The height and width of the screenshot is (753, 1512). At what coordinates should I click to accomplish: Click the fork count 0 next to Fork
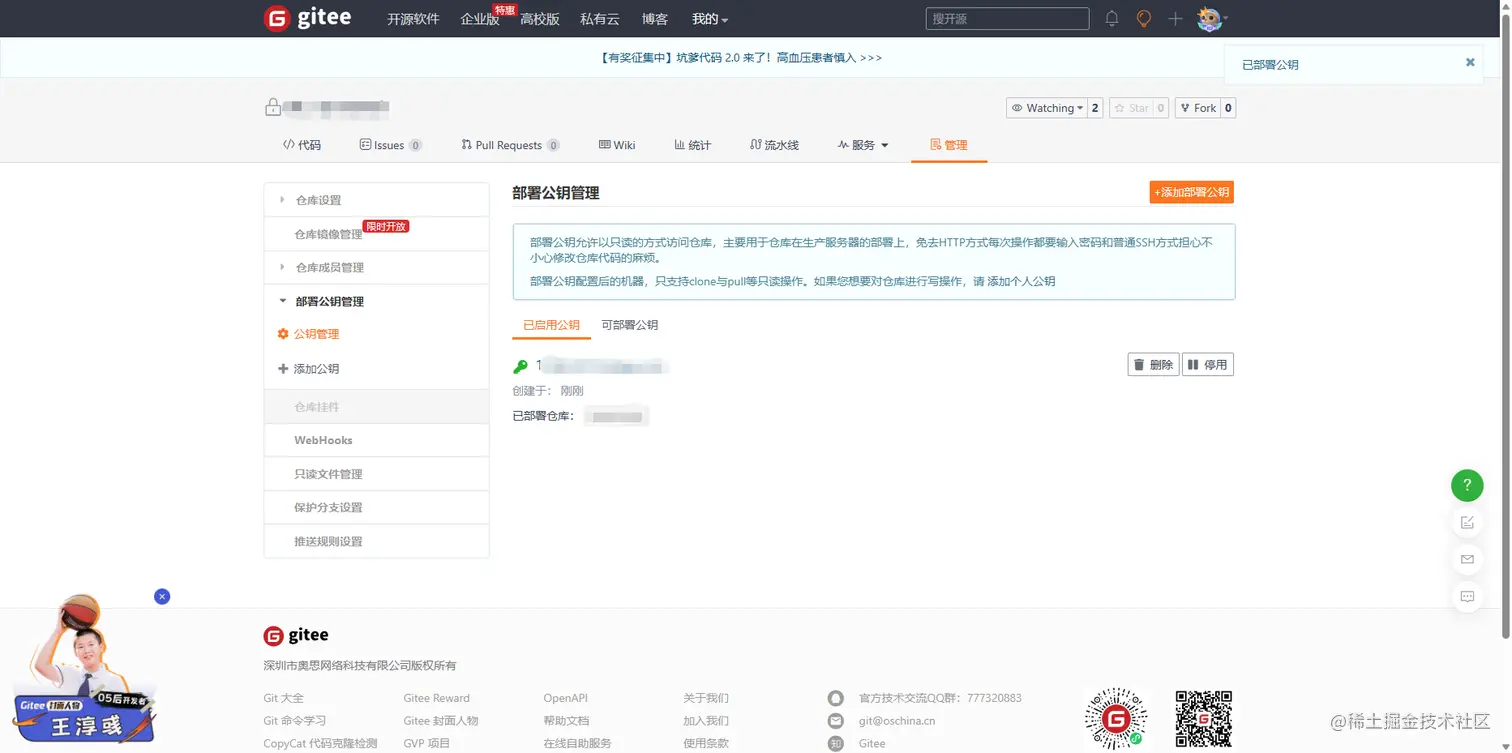[x=1229, y=108]
